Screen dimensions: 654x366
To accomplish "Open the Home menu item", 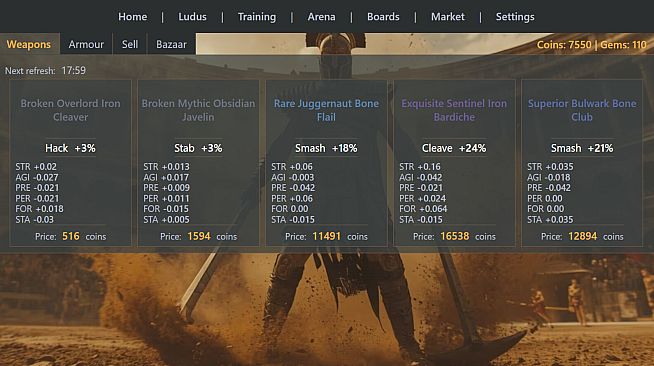I will point(132,17).
